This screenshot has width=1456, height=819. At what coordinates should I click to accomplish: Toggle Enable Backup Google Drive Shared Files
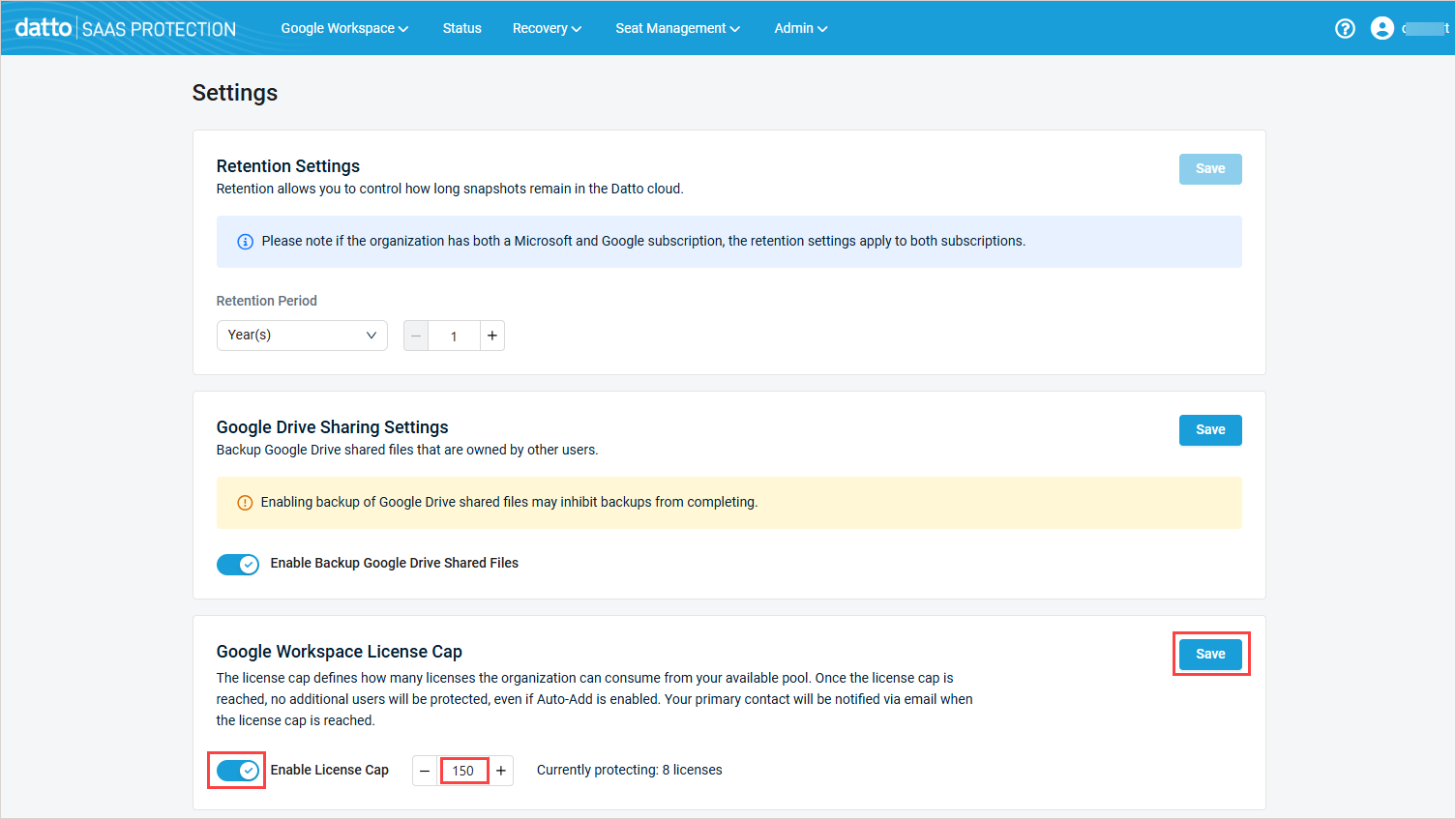pos(238,564)
